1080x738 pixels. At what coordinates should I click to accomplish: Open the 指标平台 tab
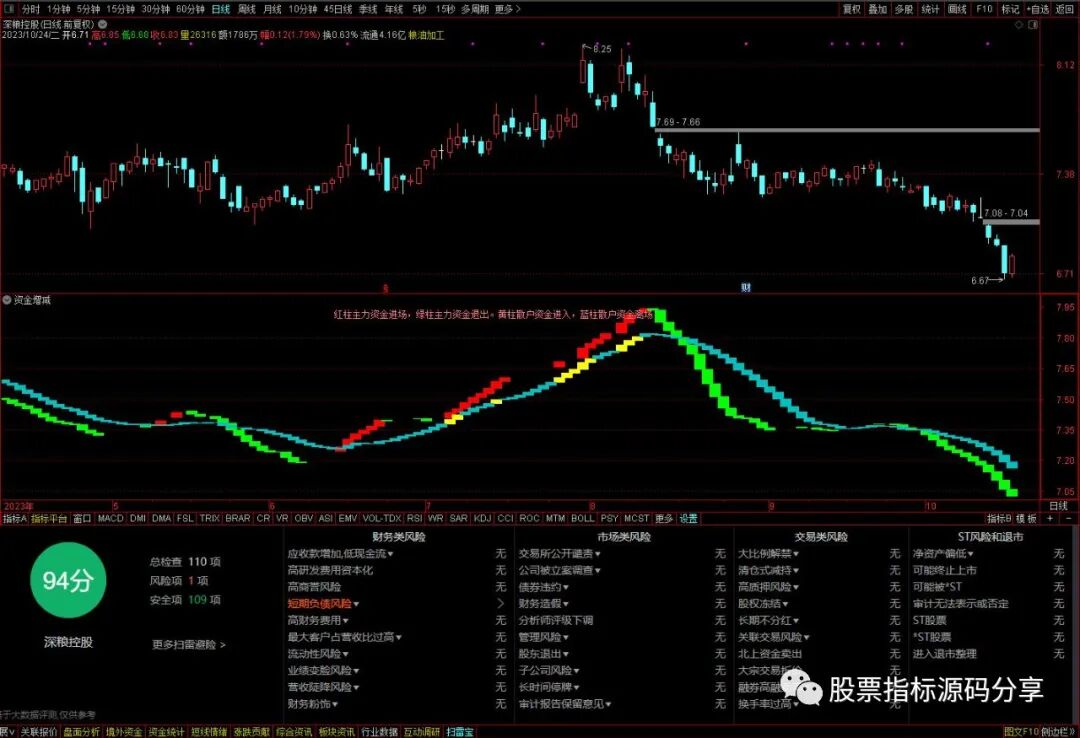point(49,518)
